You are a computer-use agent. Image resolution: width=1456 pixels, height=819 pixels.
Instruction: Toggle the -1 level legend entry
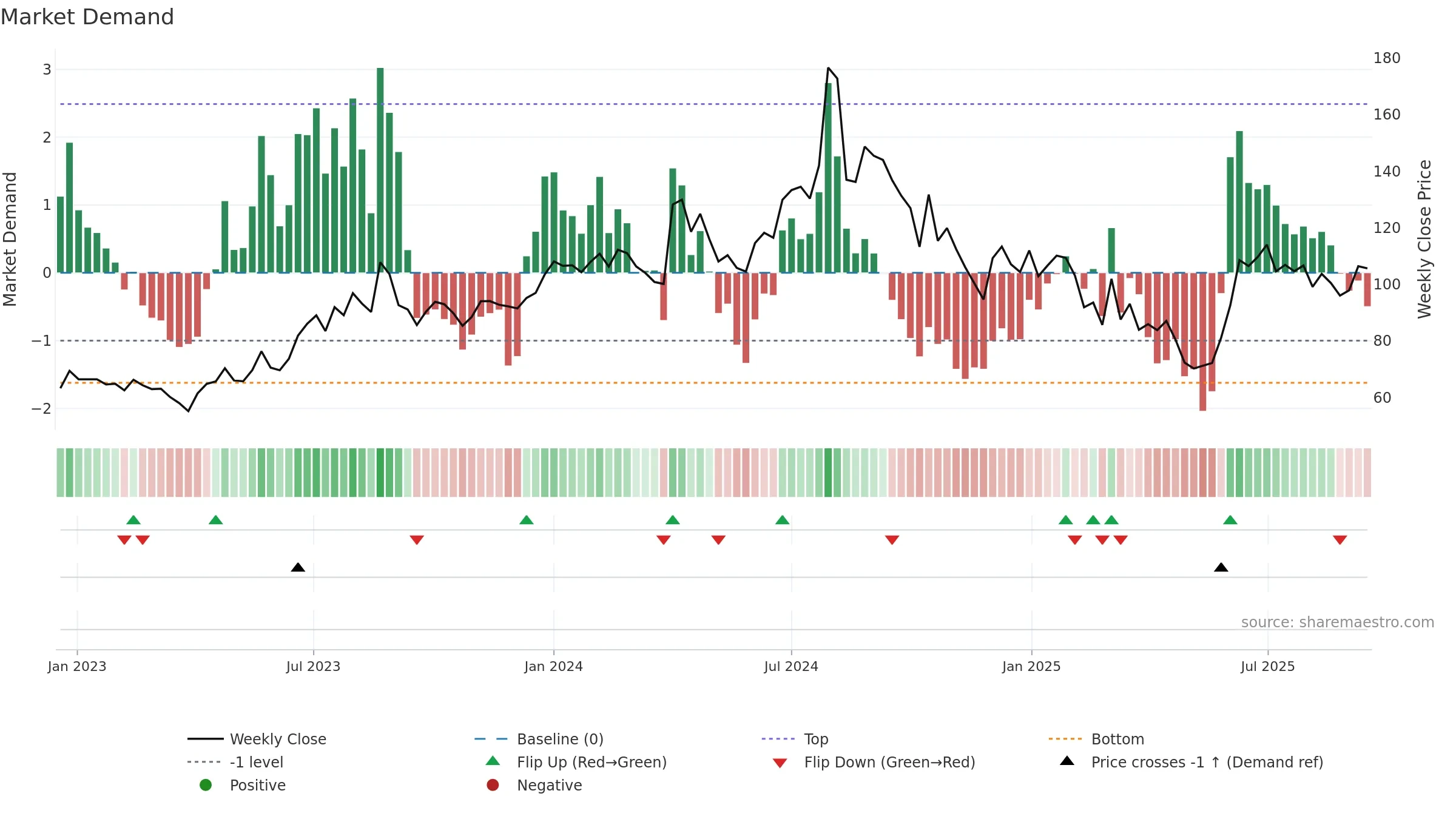[x=235, y=762]
